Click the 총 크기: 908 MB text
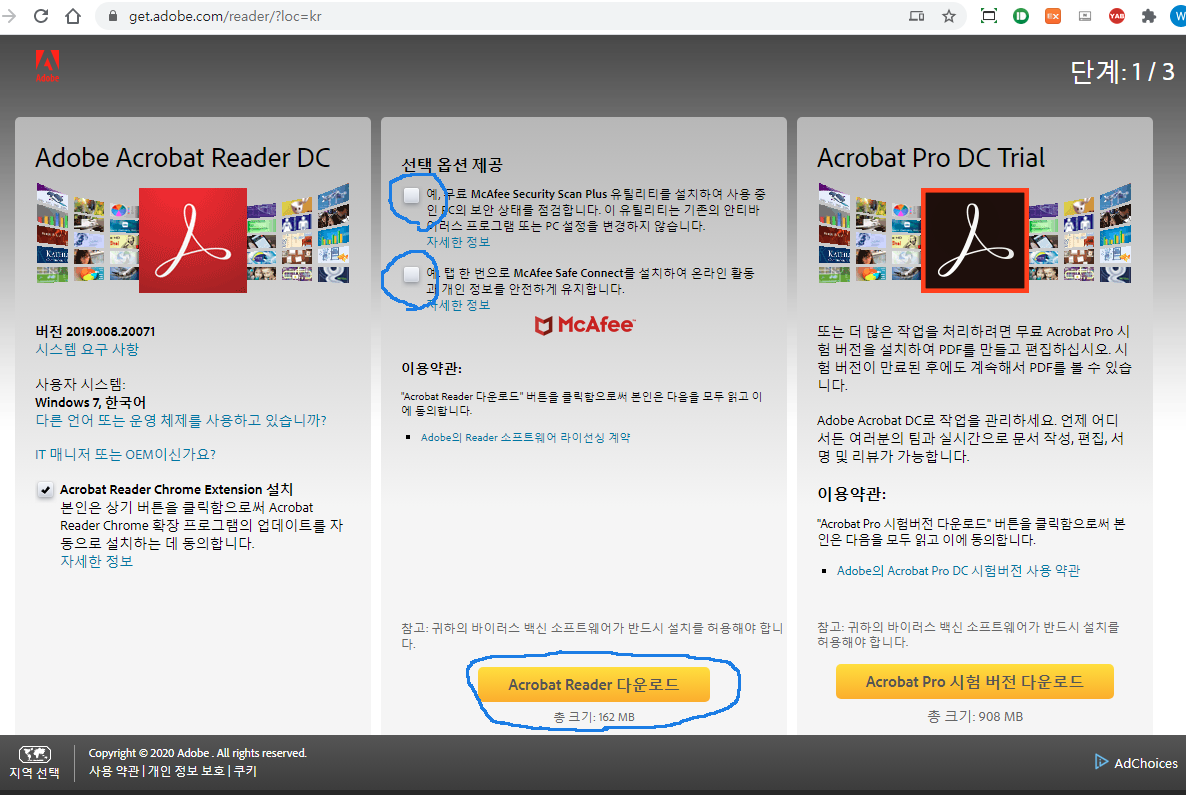The width and height of the screenshot is (1186, 795). (975, 716)
